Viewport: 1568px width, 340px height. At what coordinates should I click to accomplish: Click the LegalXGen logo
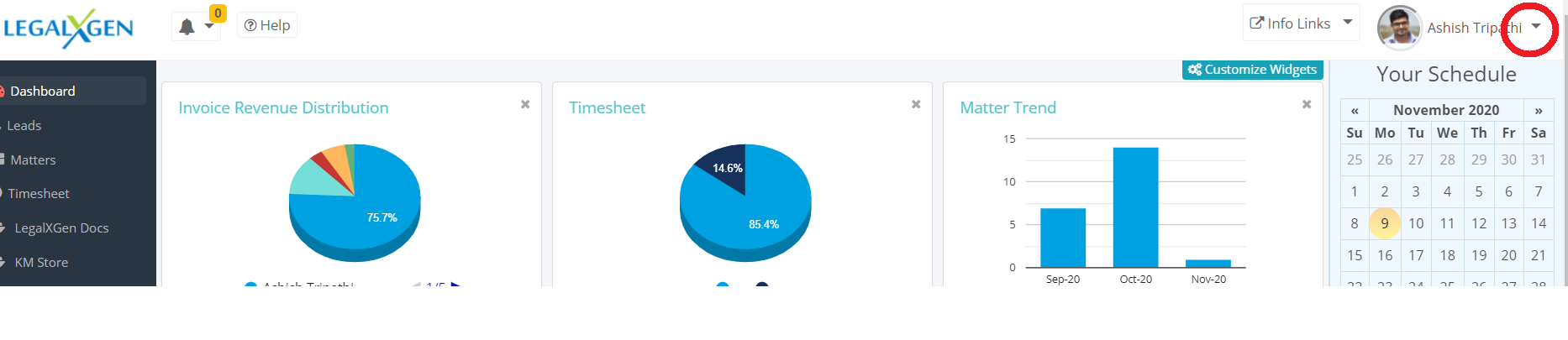pyautogui.click(x=68, y=29)
